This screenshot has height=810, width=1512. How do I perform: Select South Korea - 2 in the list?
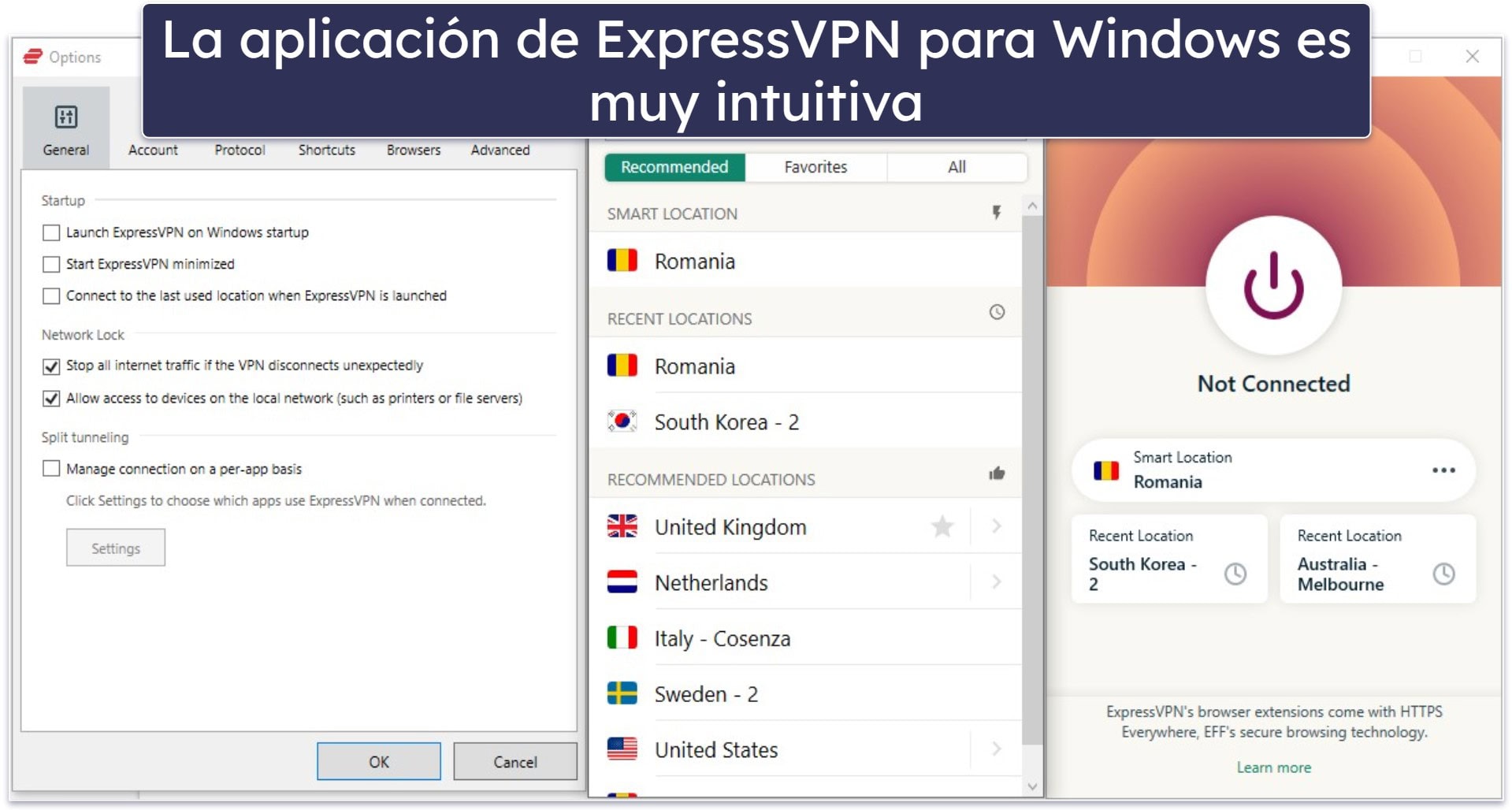coord(805,422)
